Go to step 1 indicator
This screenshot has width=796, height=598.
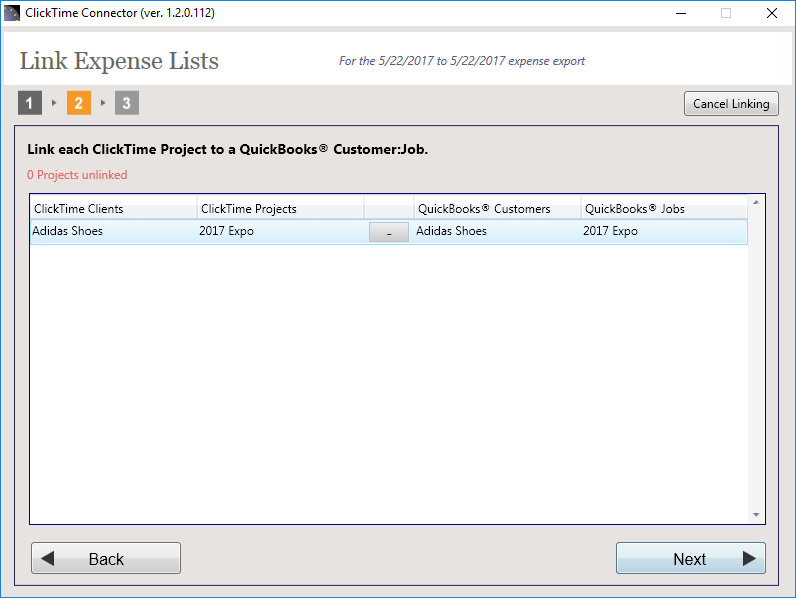pos(30,103)
